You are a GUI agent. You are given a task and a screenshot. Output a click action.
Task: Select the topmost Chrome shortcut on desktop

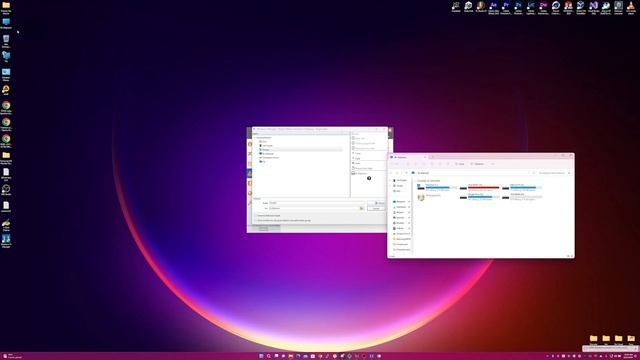[x=6, y=107]
